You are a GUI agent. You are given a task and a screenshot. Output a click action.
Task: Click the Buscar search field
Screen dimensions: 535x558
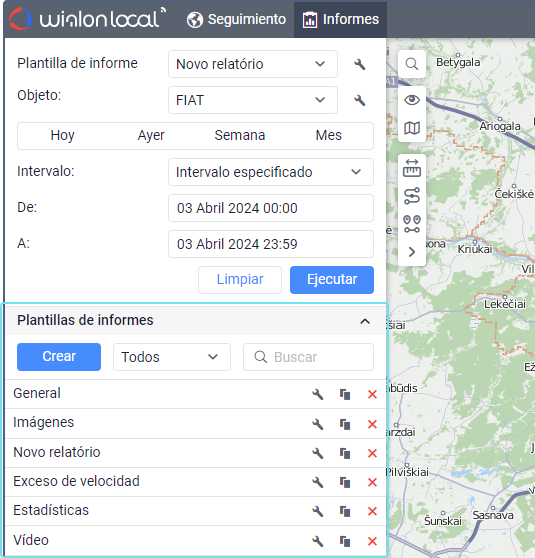click(x=308, y=357)
